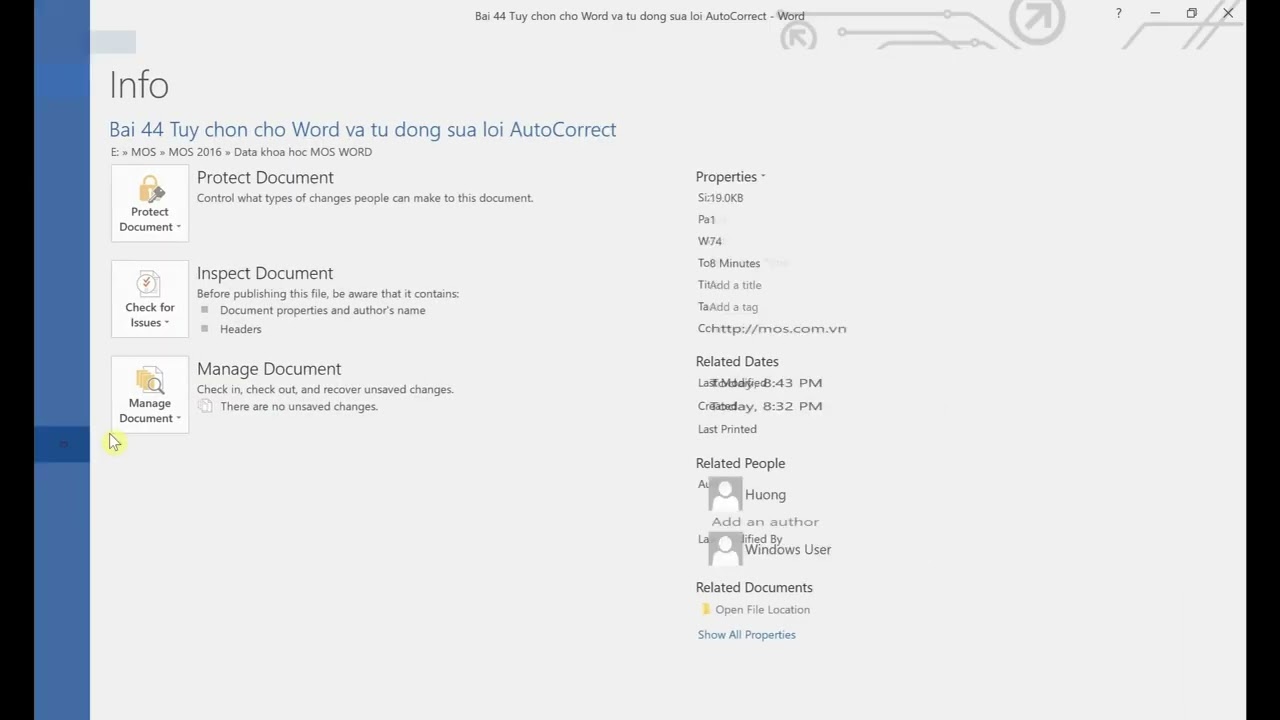1280x720 pixels.
Task: Click the Huong author avatar
Action: 725,494
